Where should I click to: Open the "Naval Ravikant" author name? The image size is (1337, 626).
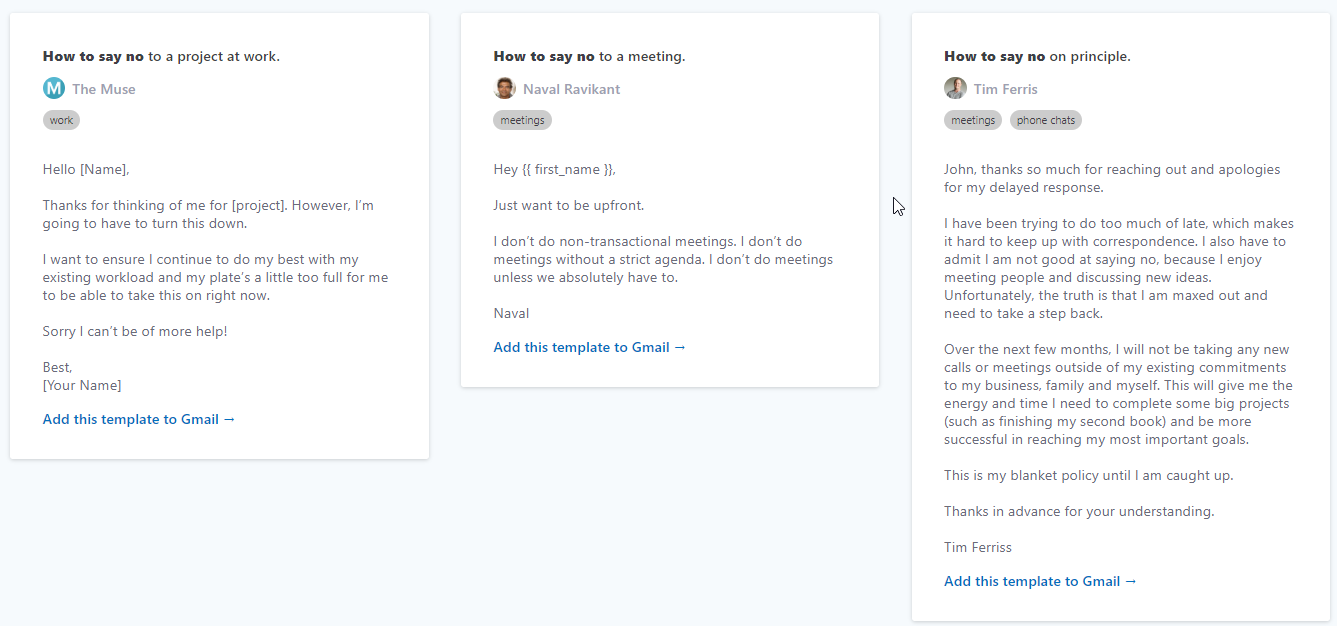tap(571, 89)
